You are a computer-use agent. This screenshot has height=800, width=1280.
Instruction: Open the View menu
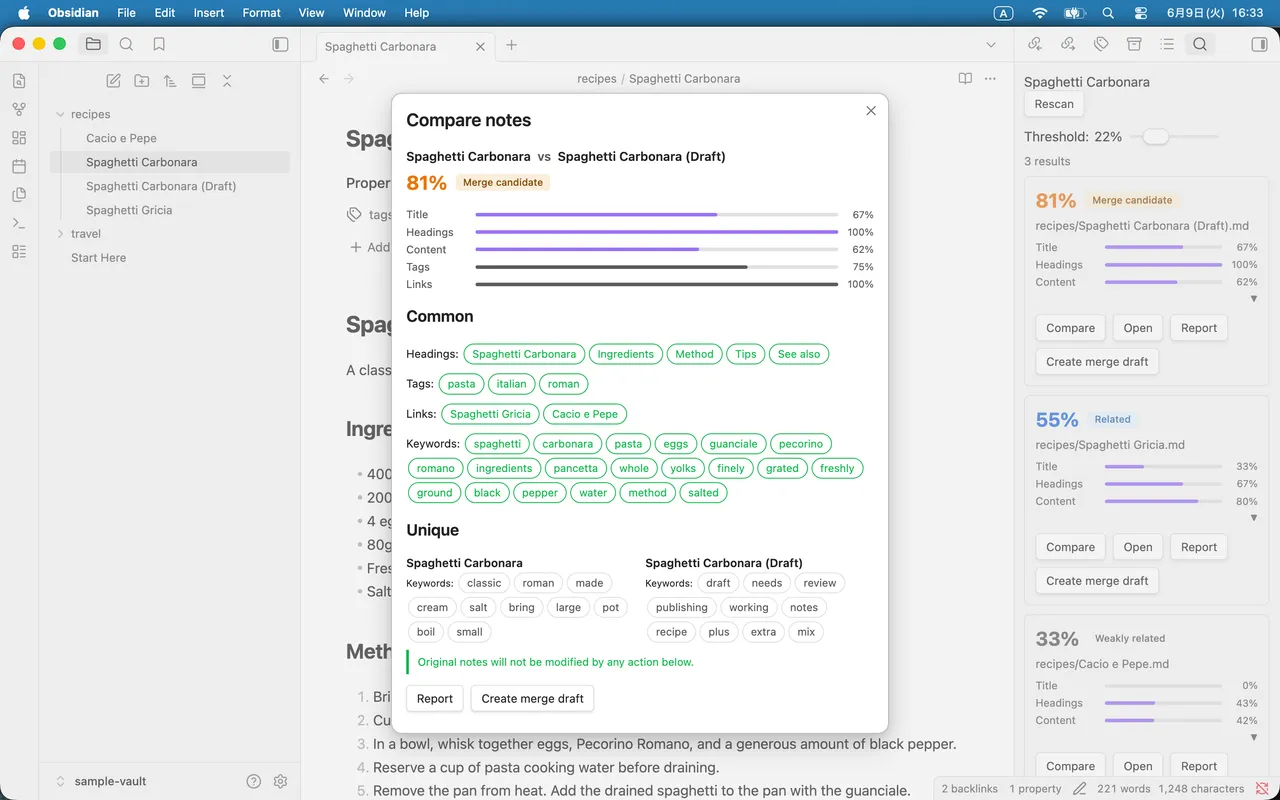coord(311,13)
